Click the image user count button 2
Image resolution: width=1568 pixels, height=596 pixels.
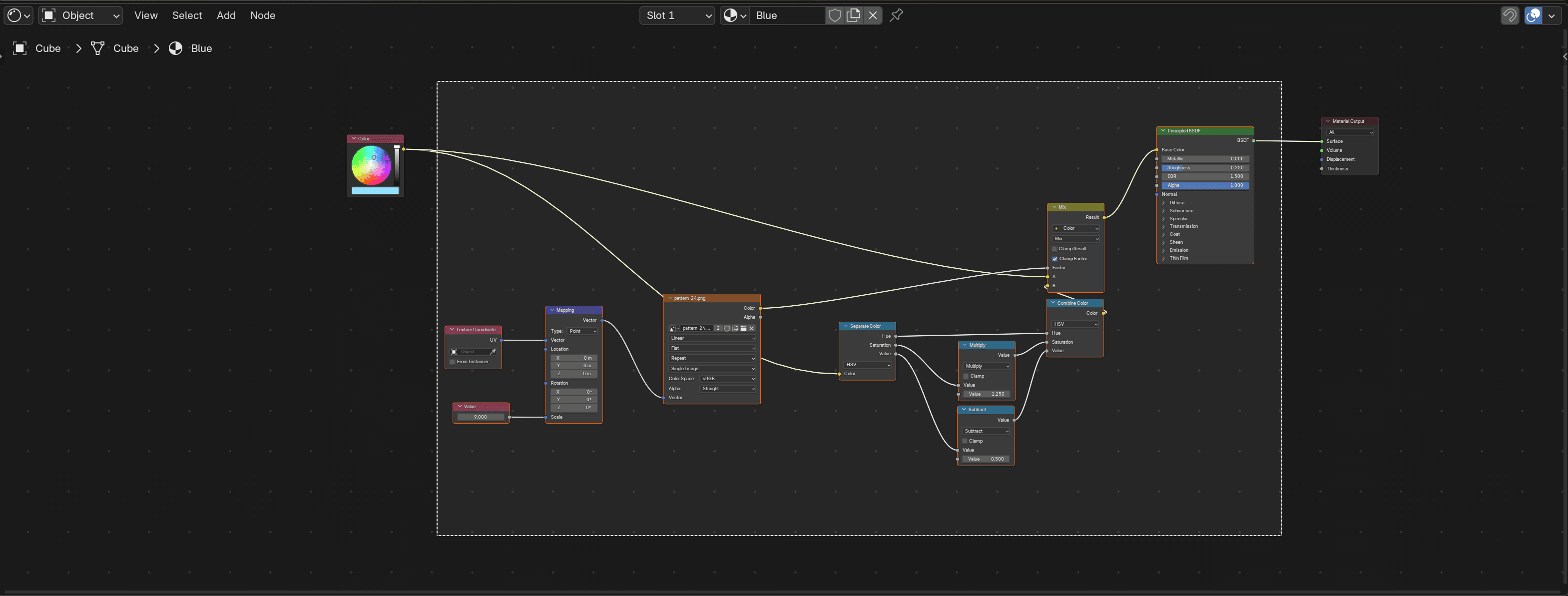[x=718, y=328]
